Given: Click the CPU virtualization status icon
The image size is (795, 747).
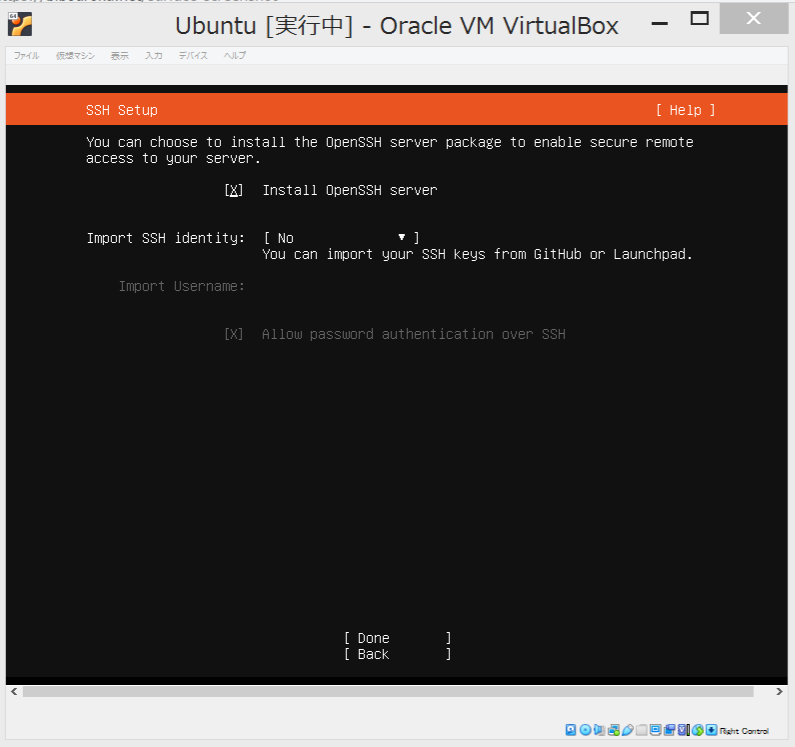Looking at the screenshot, I should coord(684,730).
